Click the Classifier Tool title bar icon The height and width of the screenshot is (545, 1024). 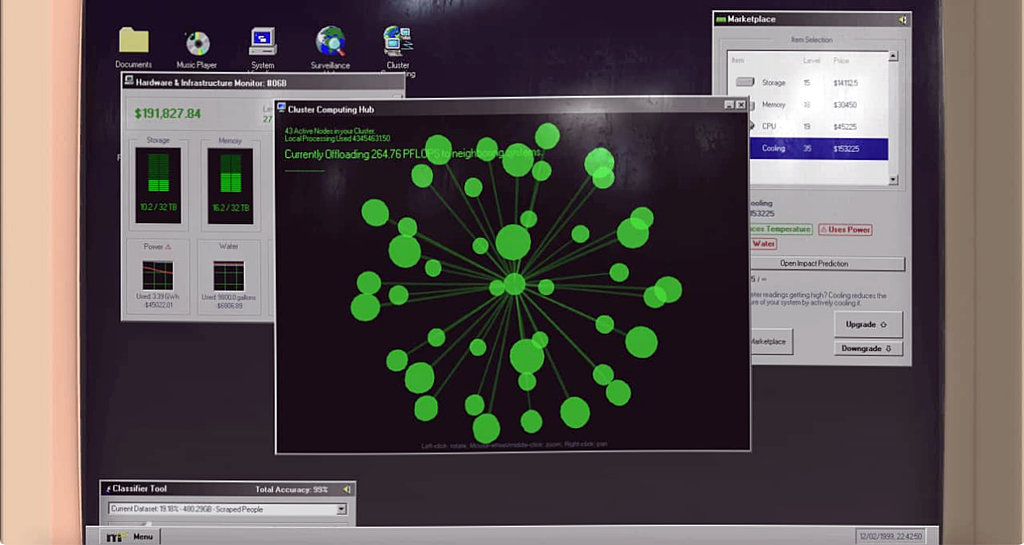pos(108,489)
